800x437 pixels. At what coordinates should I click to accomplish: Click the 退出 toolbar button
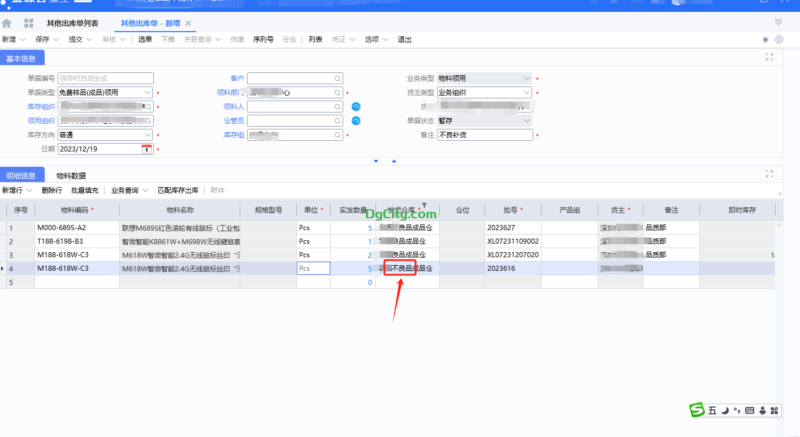(405, 40)
